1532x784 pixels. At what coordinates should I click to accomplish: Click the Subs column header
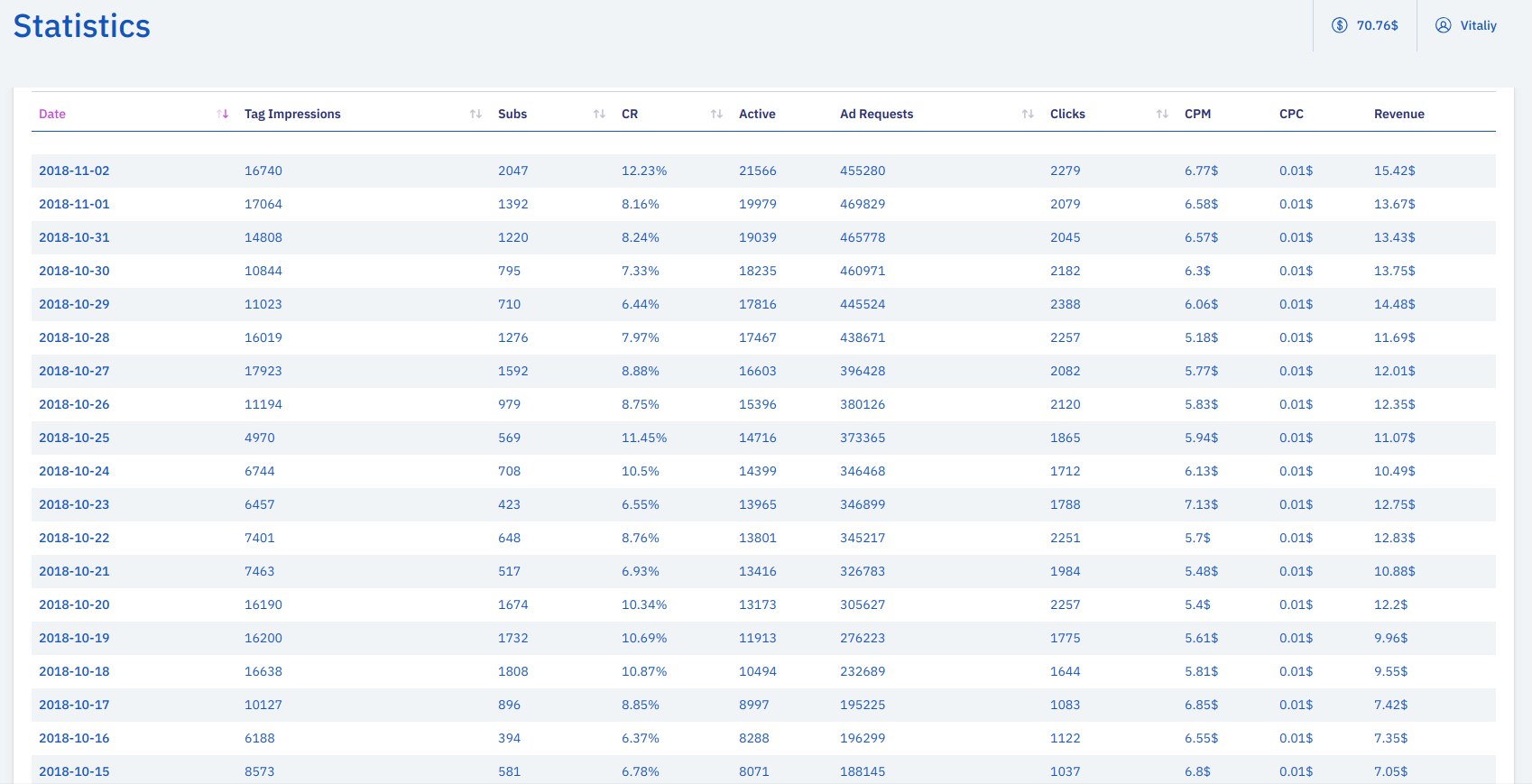click(x=512, y=114)
